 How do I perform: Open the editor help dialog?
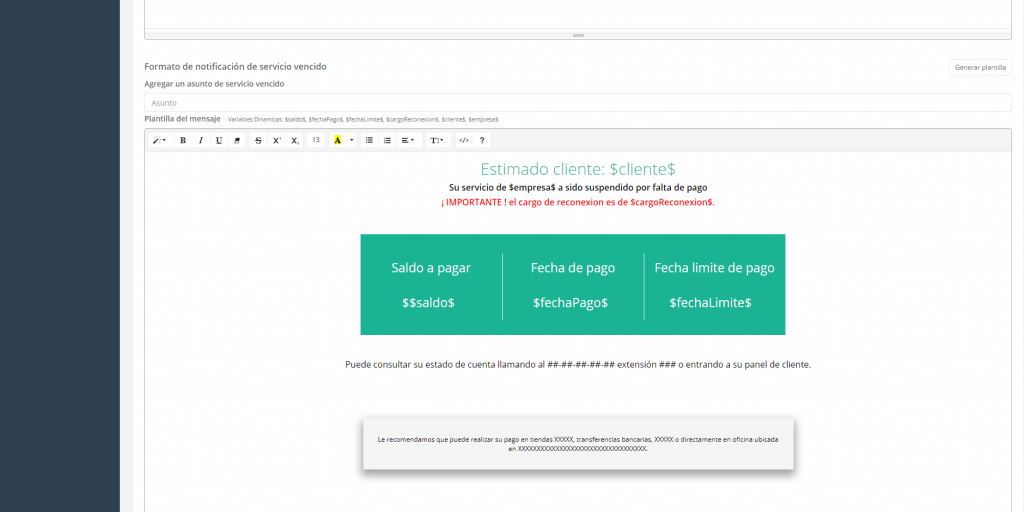click(x=482, y=140)
